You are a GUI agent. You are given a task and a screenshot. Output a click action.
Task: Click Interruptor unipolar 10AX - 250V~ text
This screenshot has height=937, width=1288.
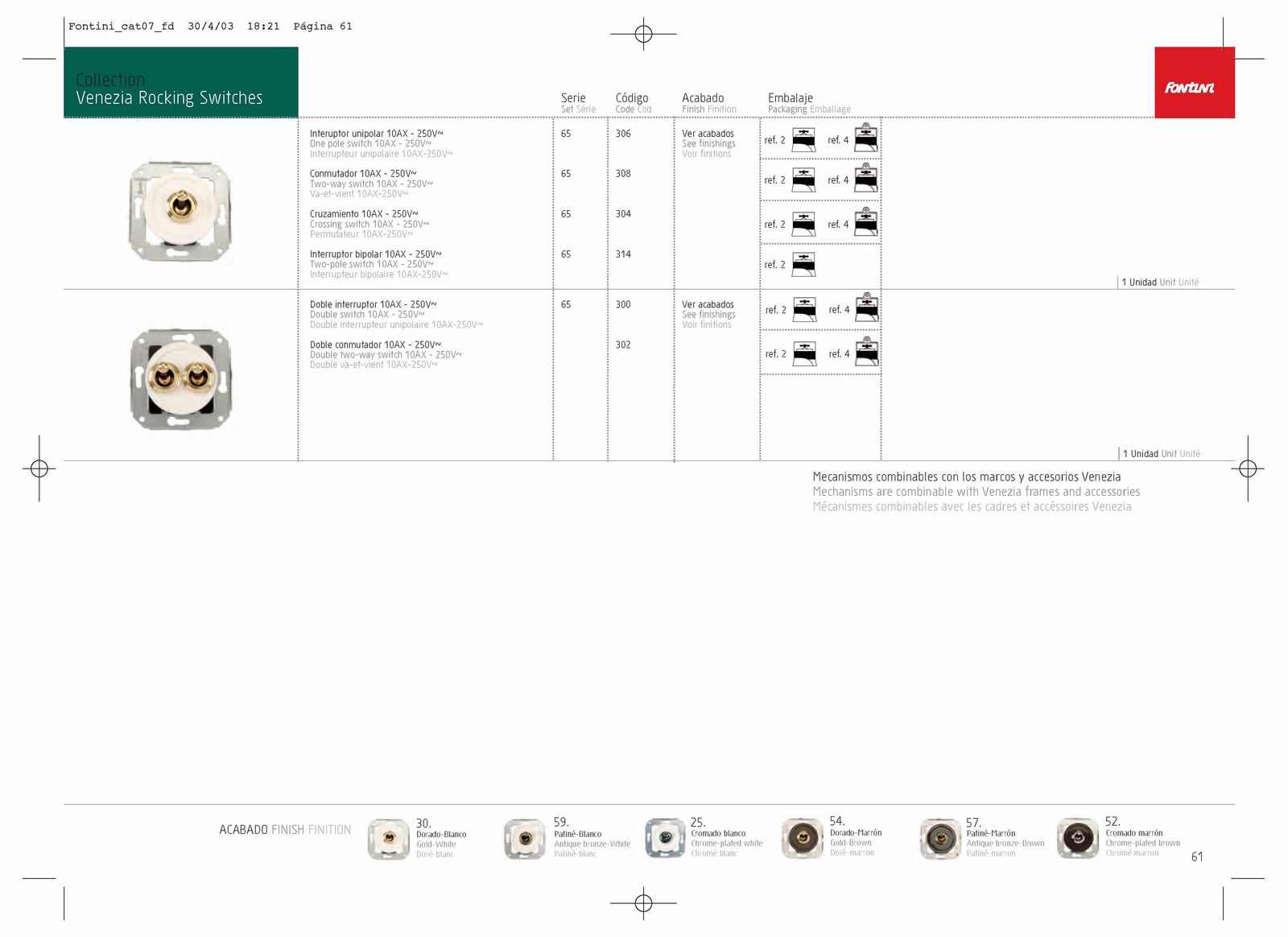point(377,134)
